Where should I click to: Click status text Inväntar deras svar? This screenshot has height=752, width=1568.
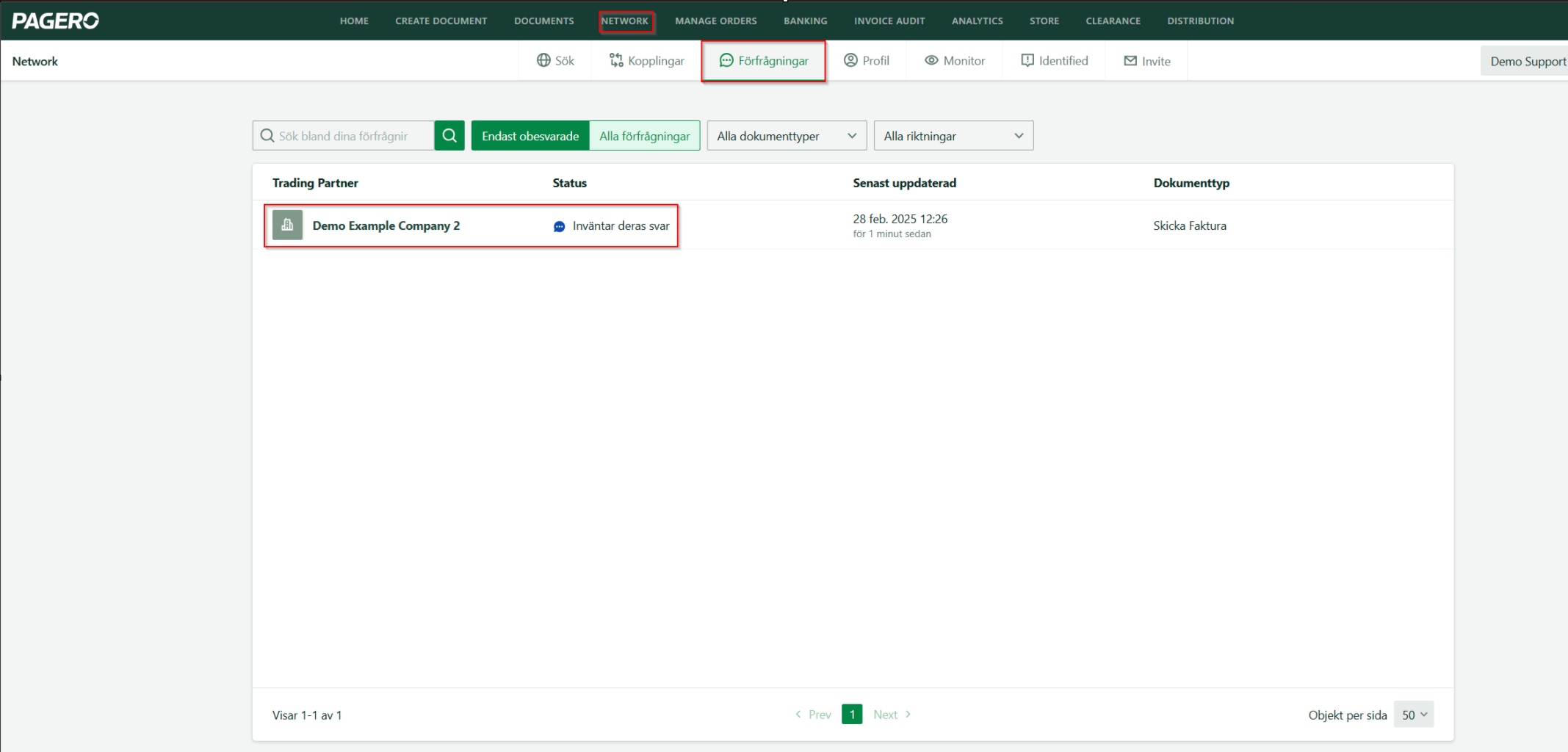click(x=621, y=226)
